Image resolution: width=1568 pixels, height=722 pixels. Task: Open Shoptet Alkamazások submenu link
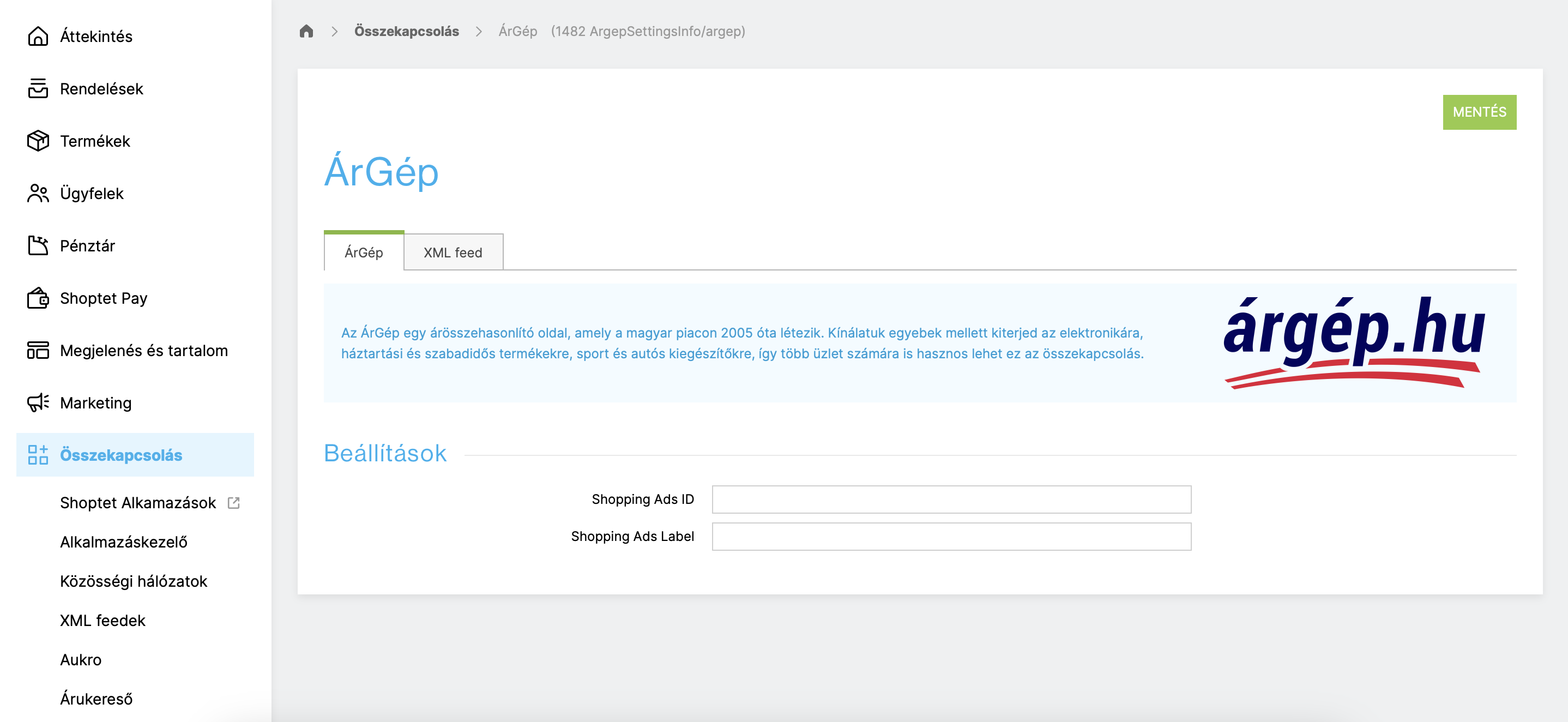pos(138,503)
